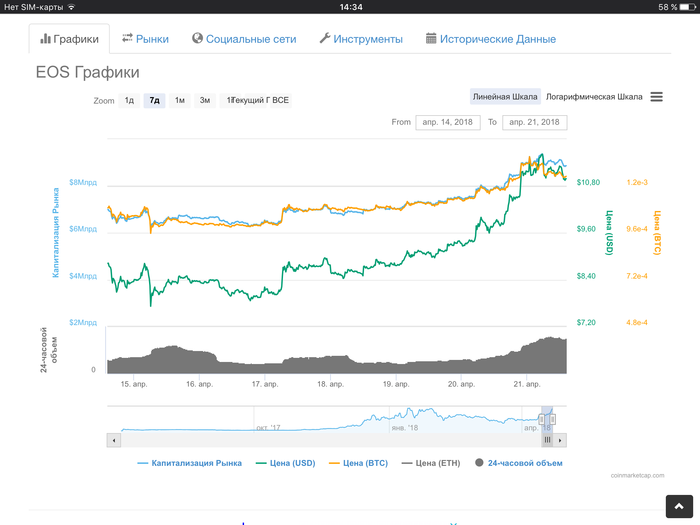Toggle Цена (BTC) series in legend
Image resolution: width=700 pixels, height=525 pixels.
[358, 463]
